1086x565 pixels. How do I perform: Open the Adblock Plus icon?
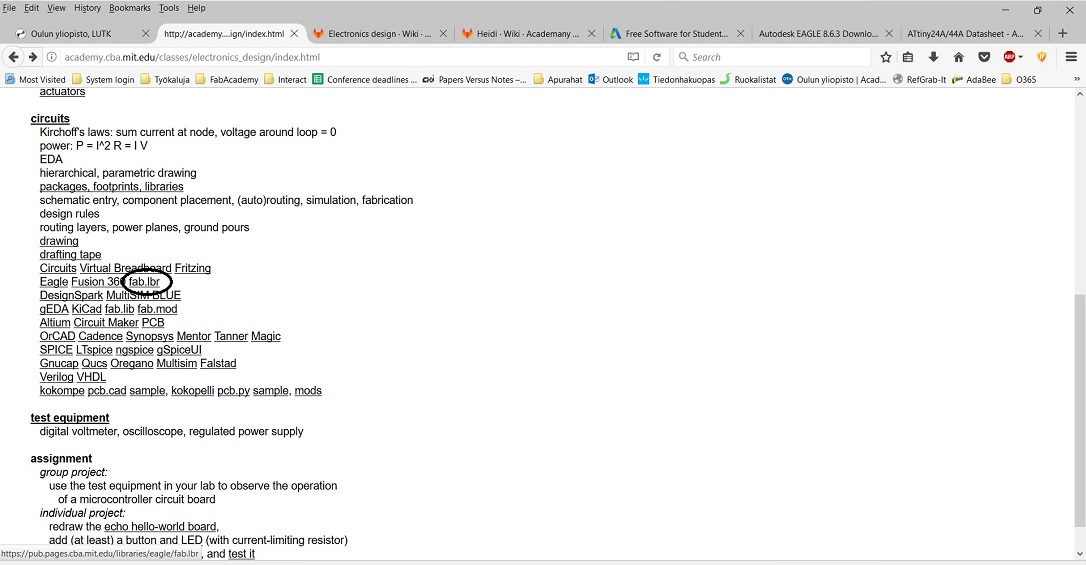coord(1009,57)
